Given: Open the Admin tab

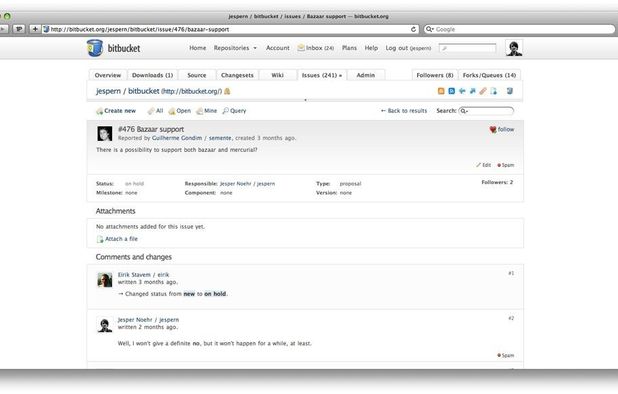Looking at the screenshot, I should point(366,75).
